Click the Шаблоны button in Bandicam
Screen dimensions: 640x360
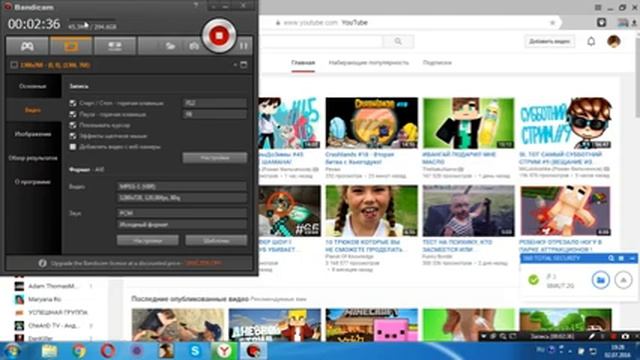pyautogui.click(x=216, y=240)
